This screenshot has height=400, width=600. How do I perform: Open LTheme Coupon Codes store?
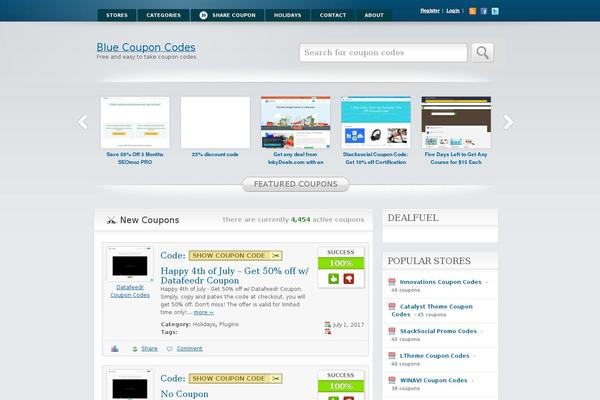pos(434,356)
